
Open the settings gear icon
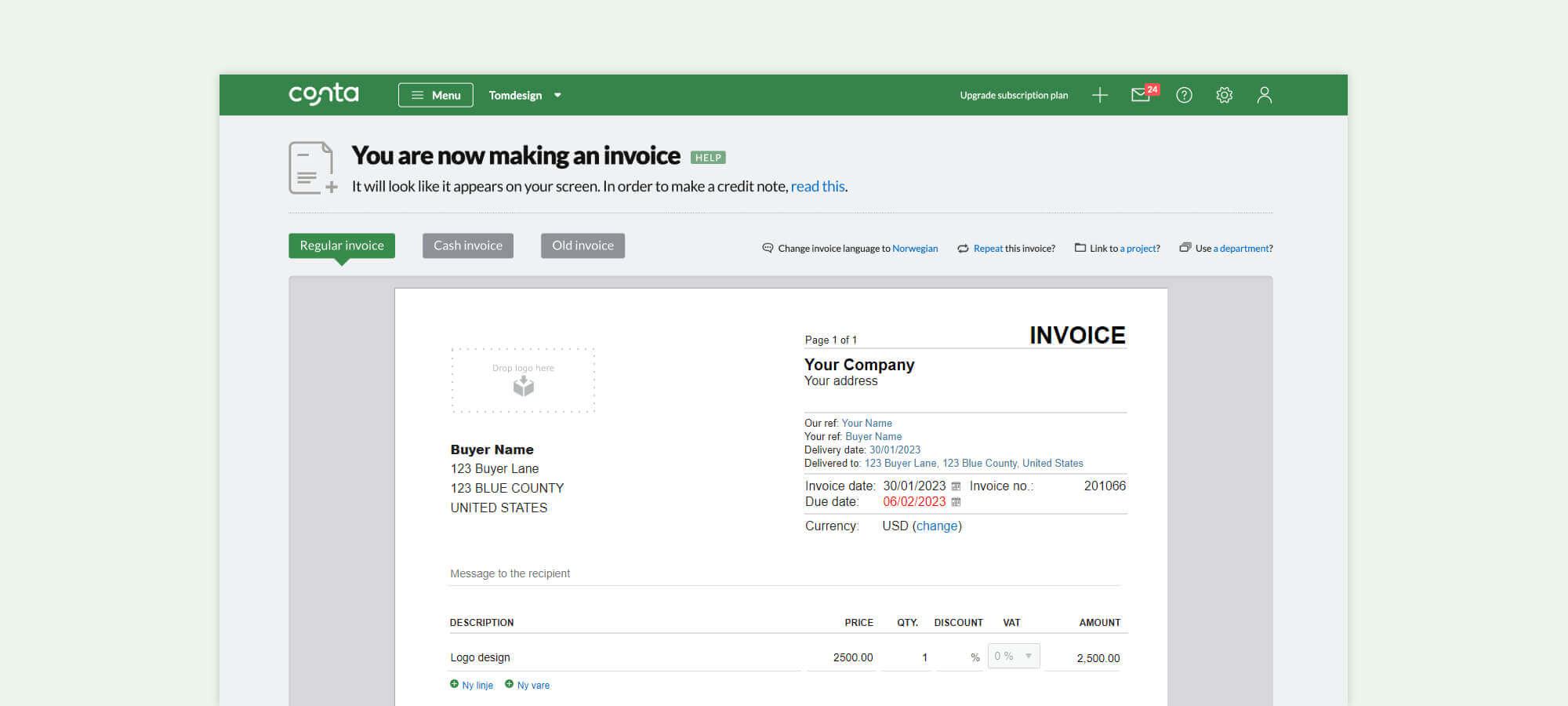pos(1224,95)
